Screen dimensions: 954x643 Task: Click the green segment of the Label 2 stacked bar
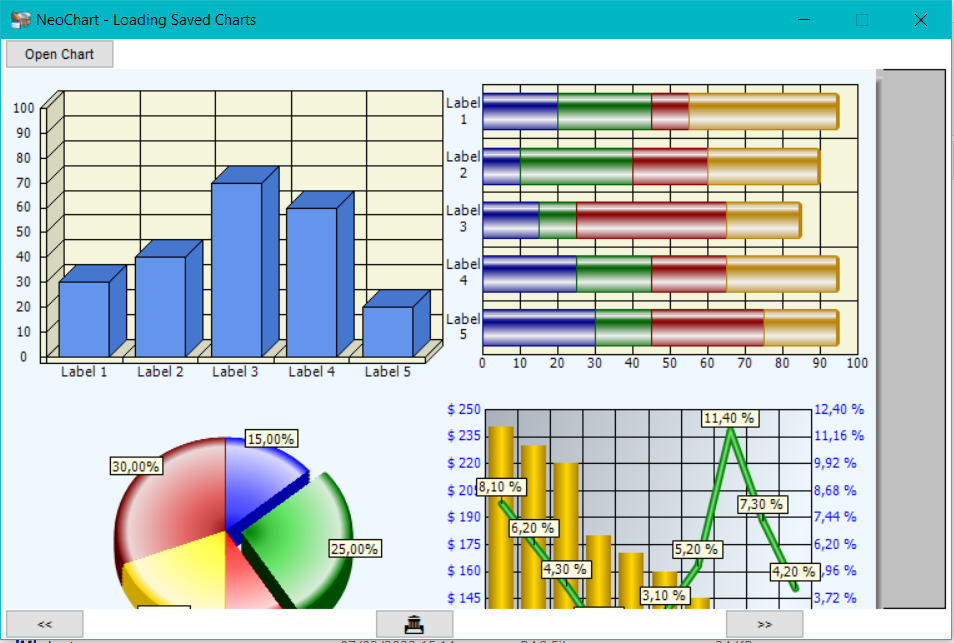point(576,166)
